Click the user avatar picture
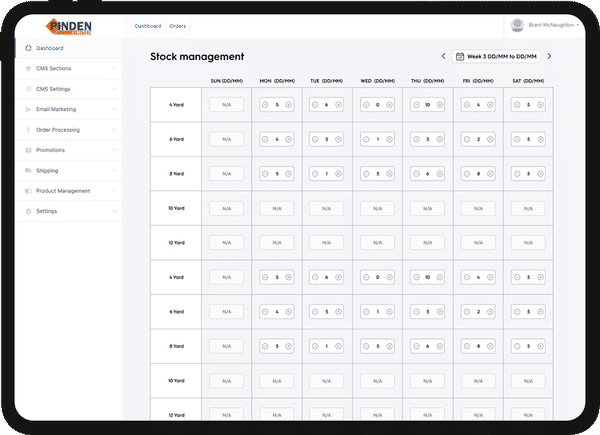The image size is (600, 435). (x=517, y=25)
